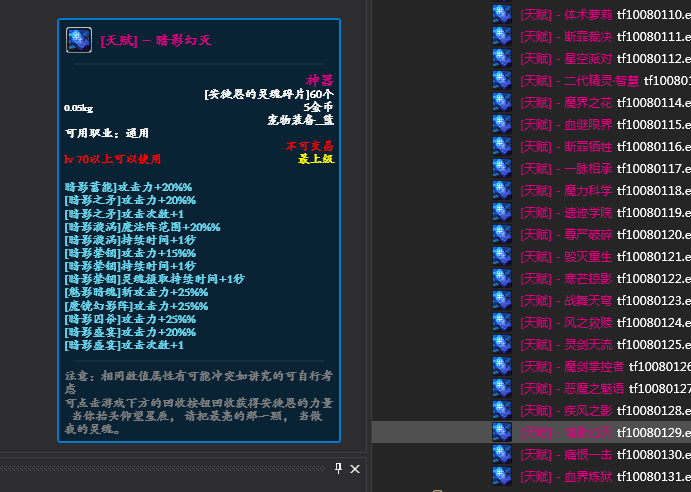Screen dimensions: 691x492
Task: Click the icon beside 遗迹学院 entry
Action: pyautogui.click(x=502, y=212)
